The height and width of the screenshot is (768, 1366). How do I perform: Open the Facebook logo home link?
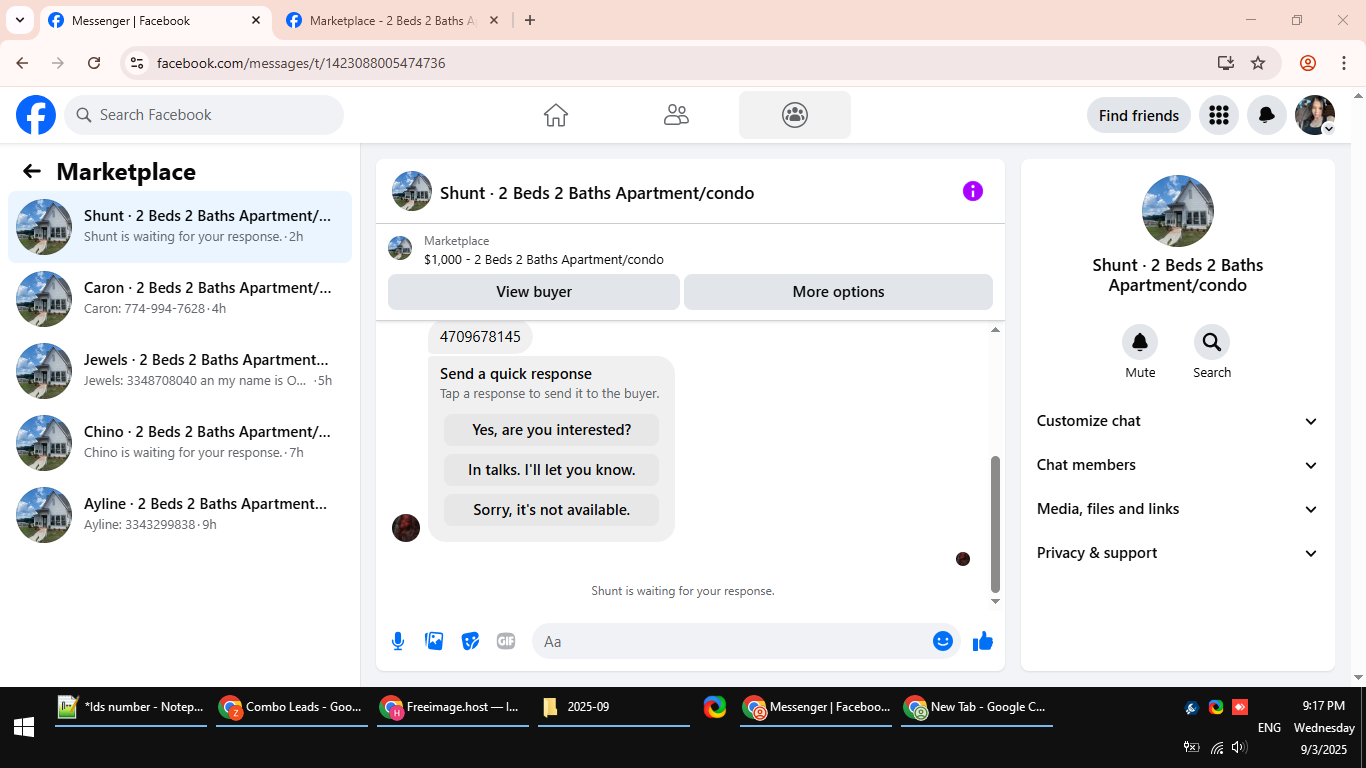coord(36,115)
